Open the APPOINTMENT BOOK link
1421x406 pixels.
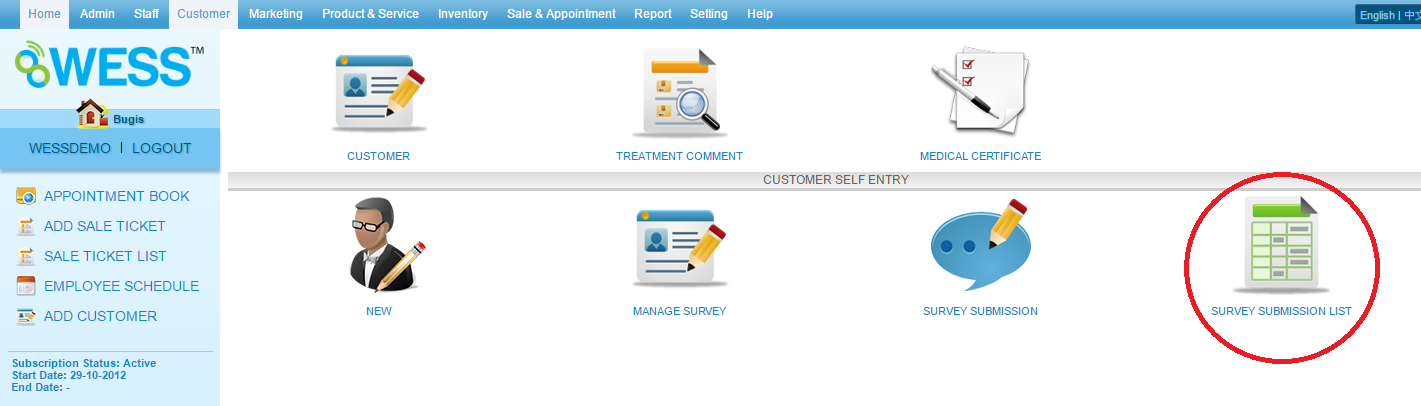coord(116,196)
